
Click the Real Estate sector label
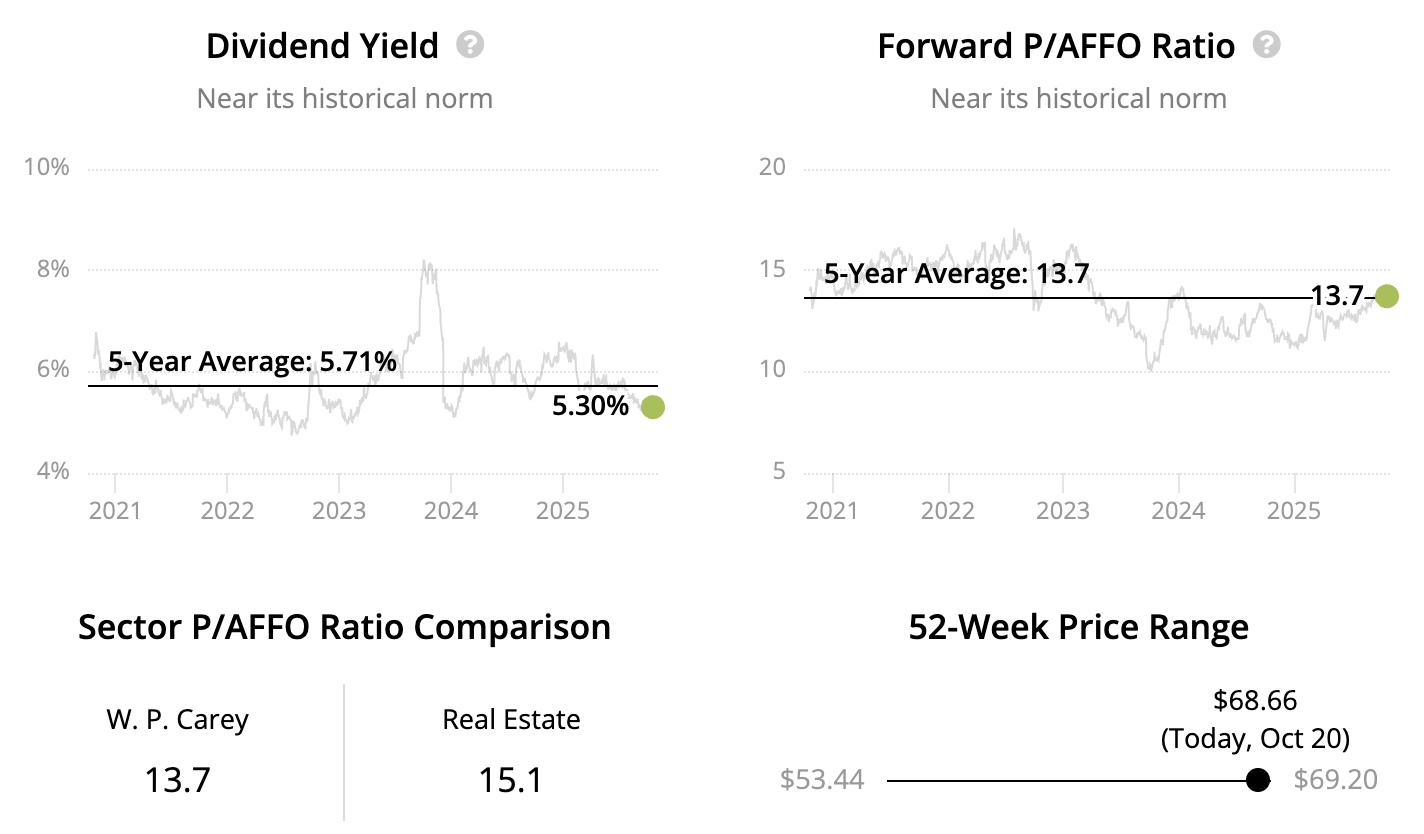pos(511,719)
